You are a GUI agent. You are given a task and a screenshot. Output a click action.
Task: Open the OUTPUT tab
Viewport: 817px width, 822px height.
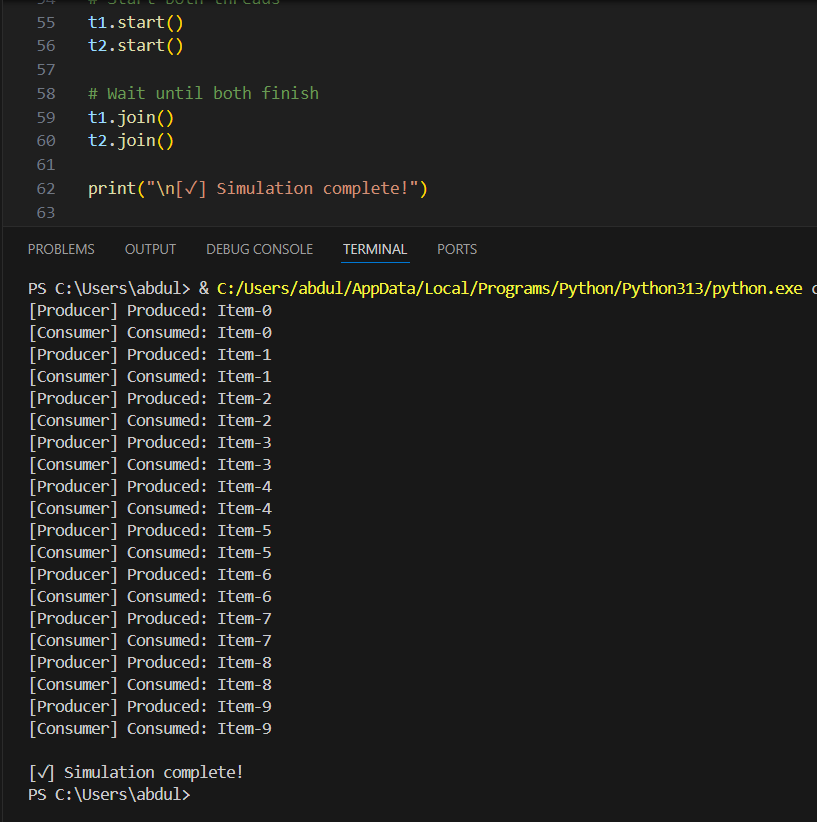pos(150,249)
